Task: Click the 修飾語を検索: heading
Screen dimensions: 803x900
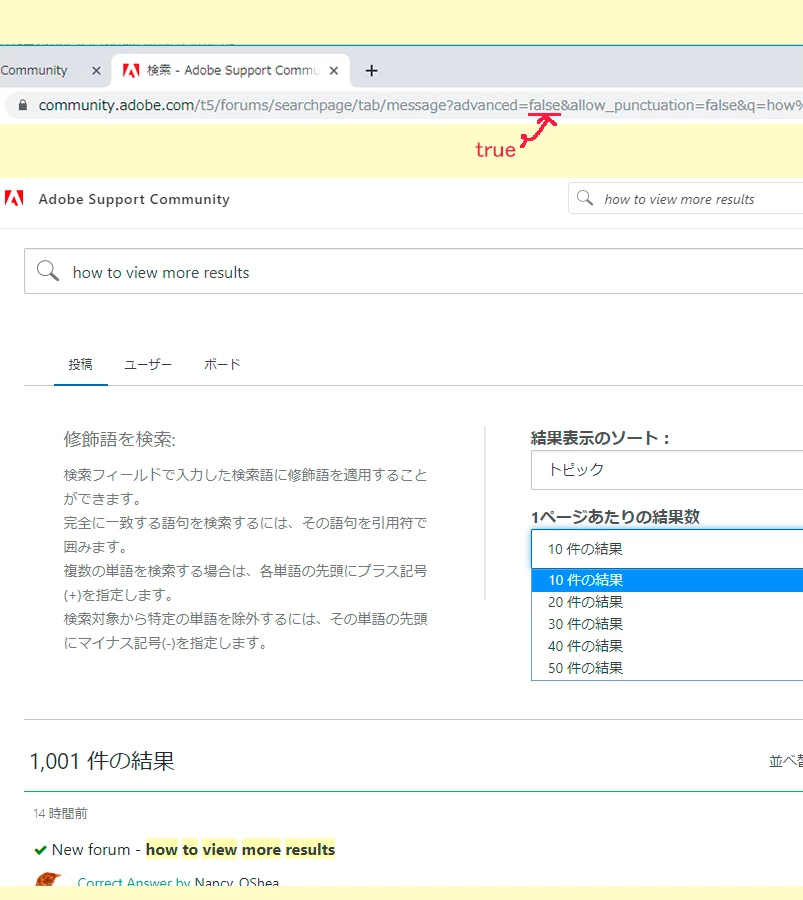Action: [x=119, y=439]
